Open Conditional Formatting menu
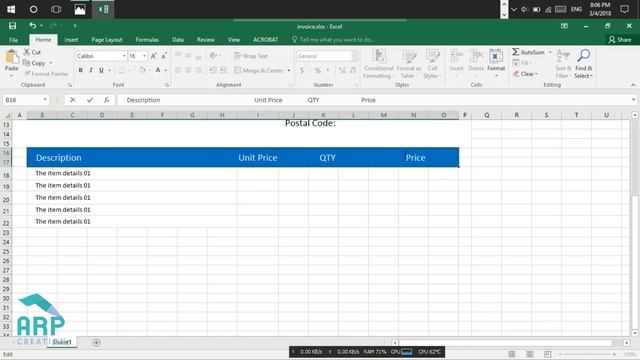The image size is (640, 360). pyautogui.click(x=379, y=64)
